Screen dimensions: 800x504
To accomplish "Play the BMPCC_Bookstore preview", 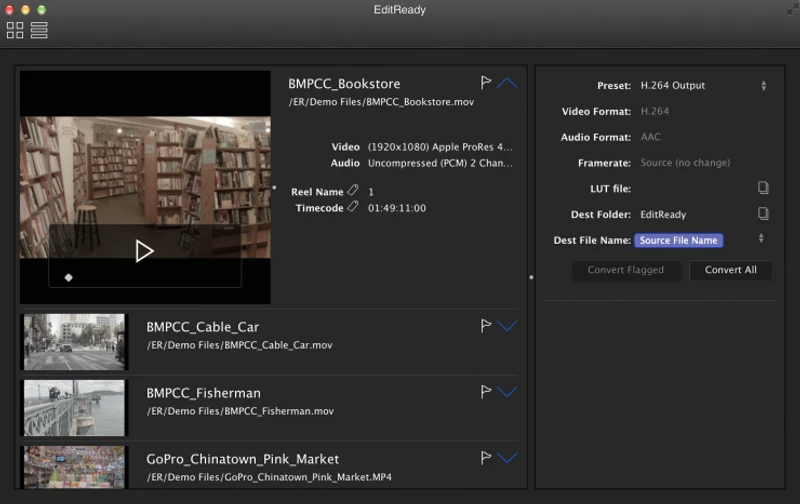I will [x=145, y=251].
